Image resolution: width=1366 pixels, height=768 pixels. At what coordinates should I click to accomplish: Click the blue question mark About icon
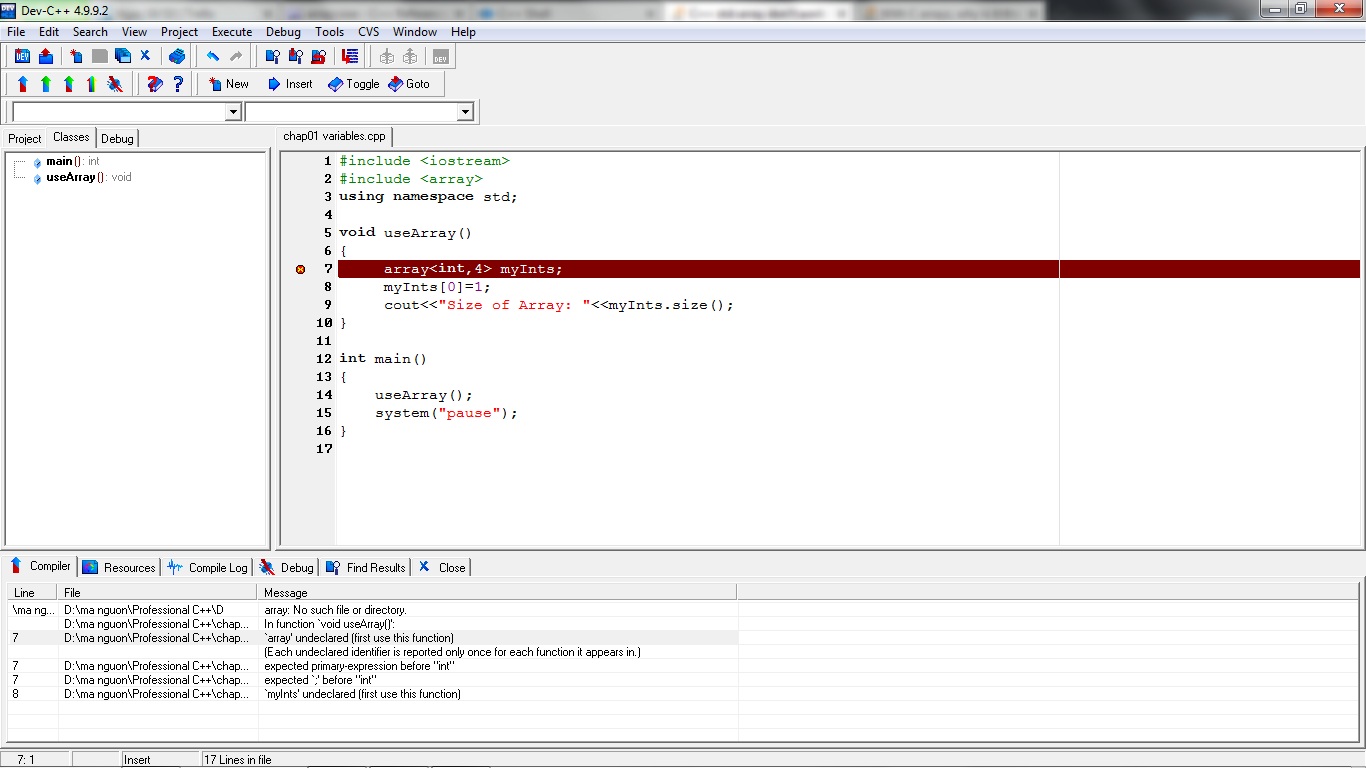[x=178, y=84]
